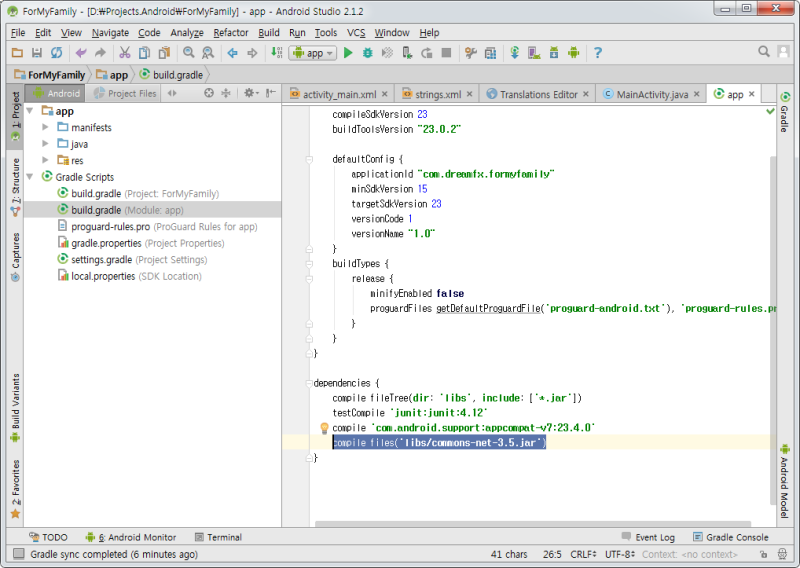This screenshot has height=568, width=800.
Task: Click the ForMyFamily breadcrumb
Action: coord(49,75)
